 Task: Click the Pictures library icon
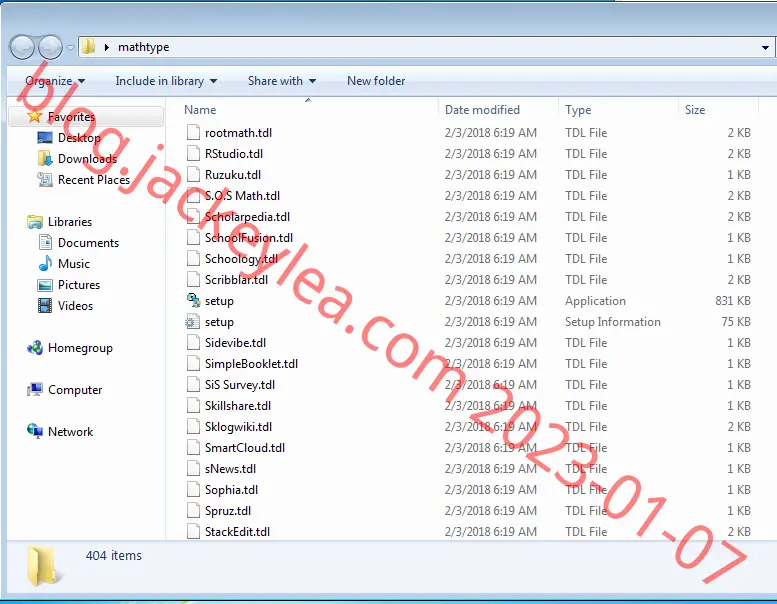point(45,285)
